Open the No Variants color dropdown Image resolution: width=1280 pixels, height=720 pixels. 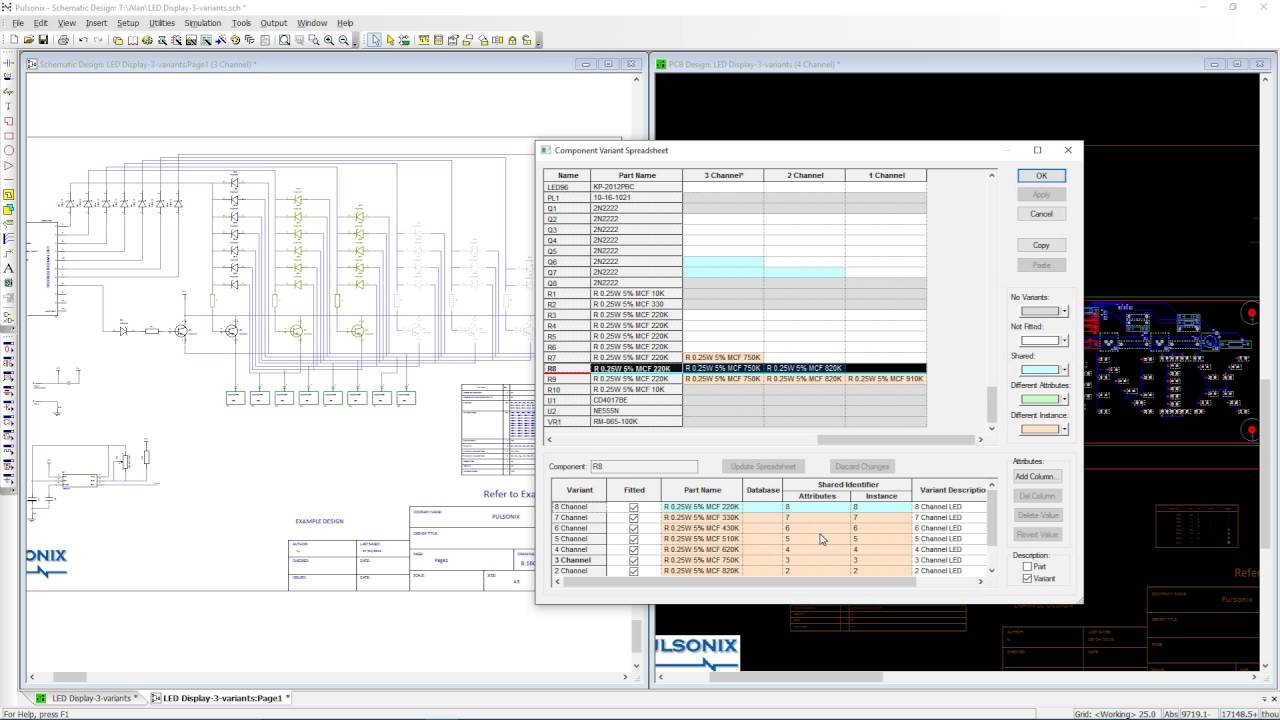[x=1065, y=311]
